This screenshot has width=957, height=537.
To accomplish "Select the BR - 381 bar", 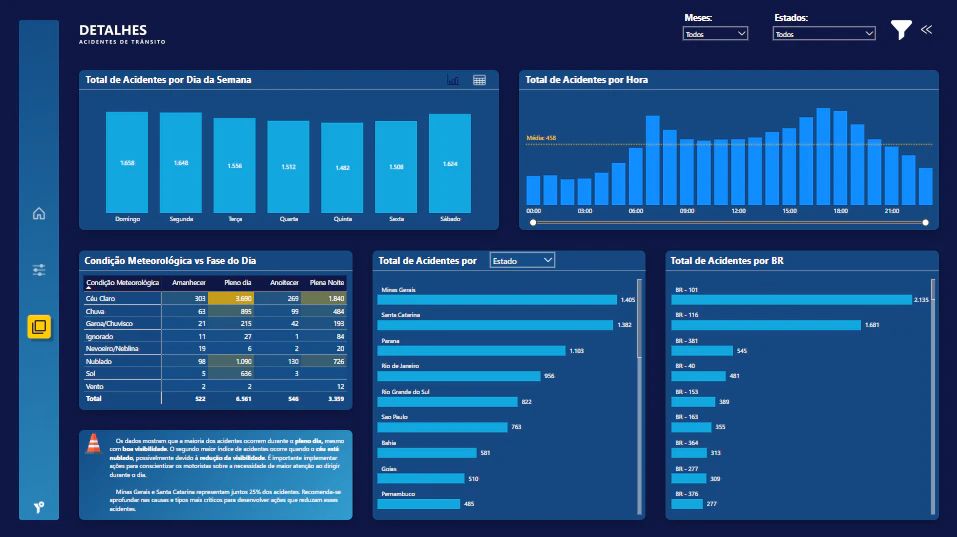I will point(702,351).
